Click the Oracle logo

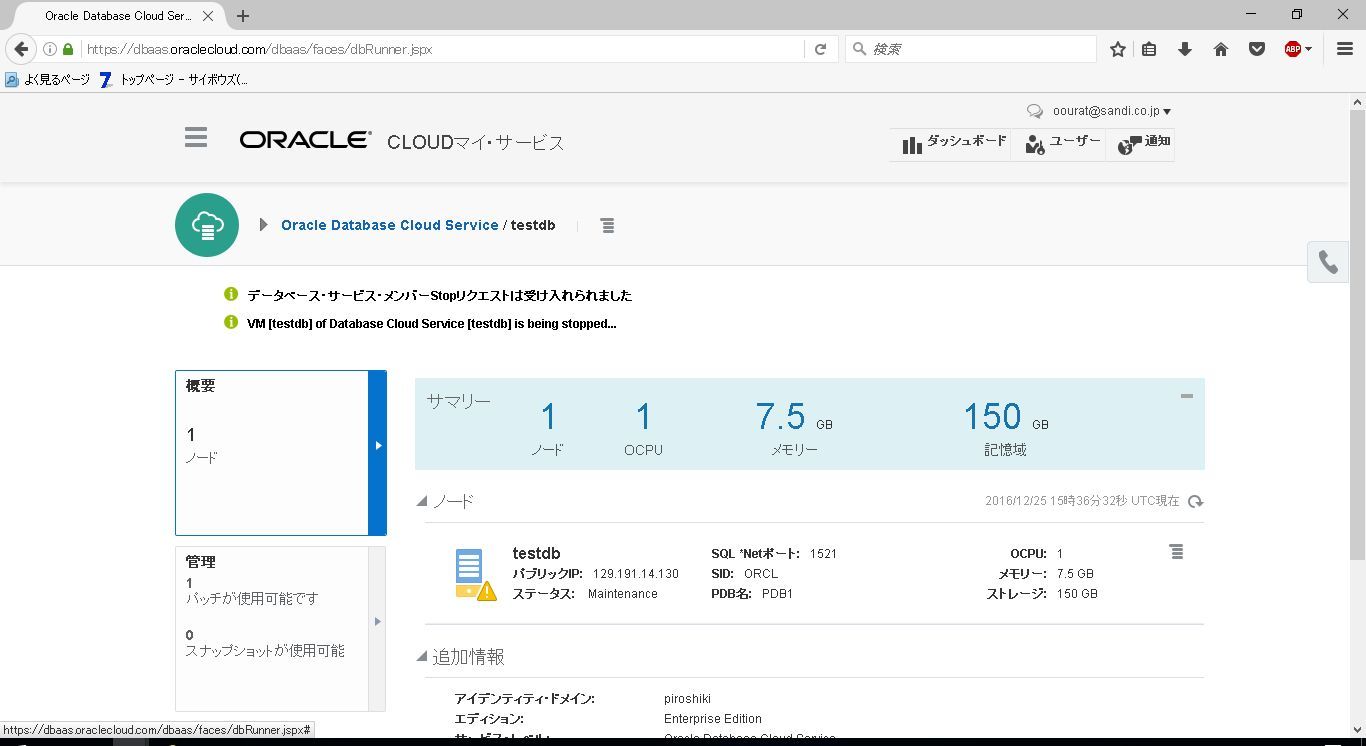point(305,140)
